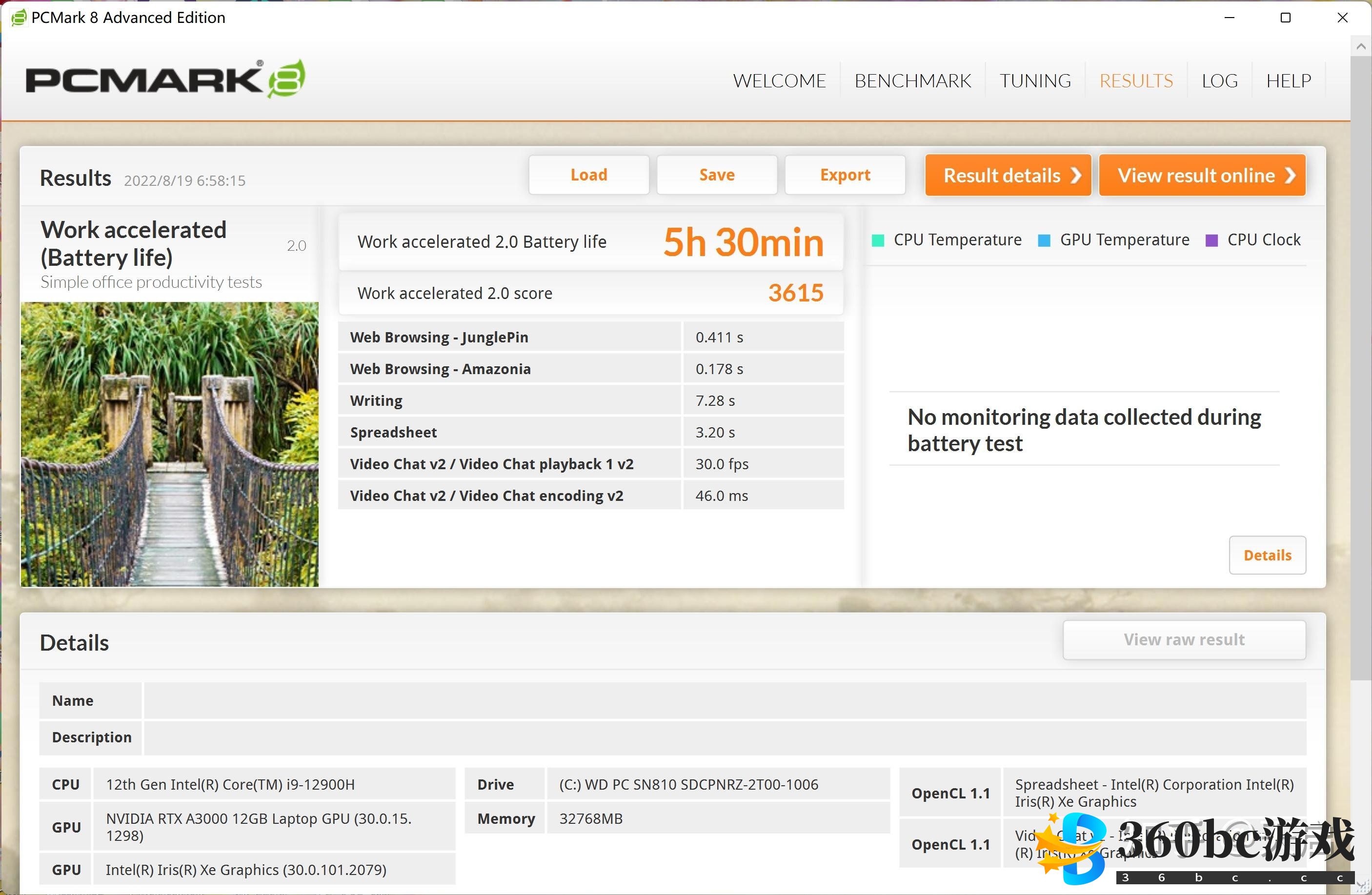The height and width of the screenshot is (895, 1372).
Task: Click the PCMark title bar app icon
Action: click(x=19, y=18)
